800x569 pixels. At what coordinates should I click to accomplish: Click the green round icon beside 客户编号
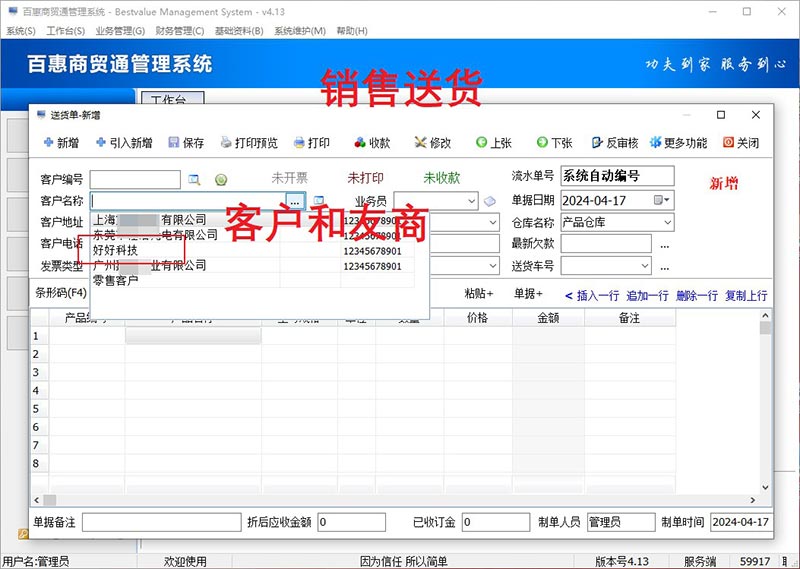tap(221, 180)
